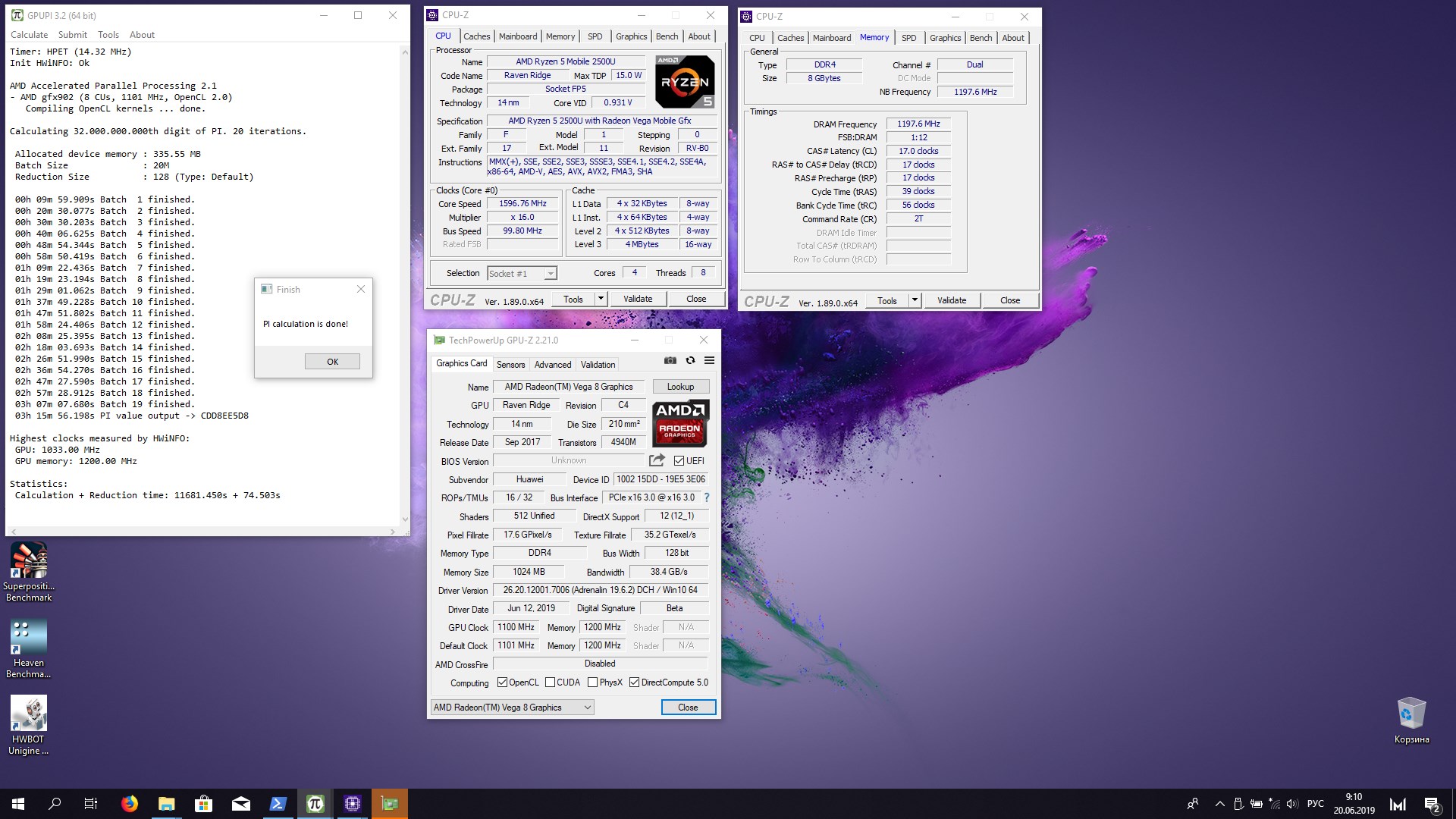1456x819 pixels.
Task: Open the Recycle Bin (Корзина) icon
Action: click(x=1411, y=720)
